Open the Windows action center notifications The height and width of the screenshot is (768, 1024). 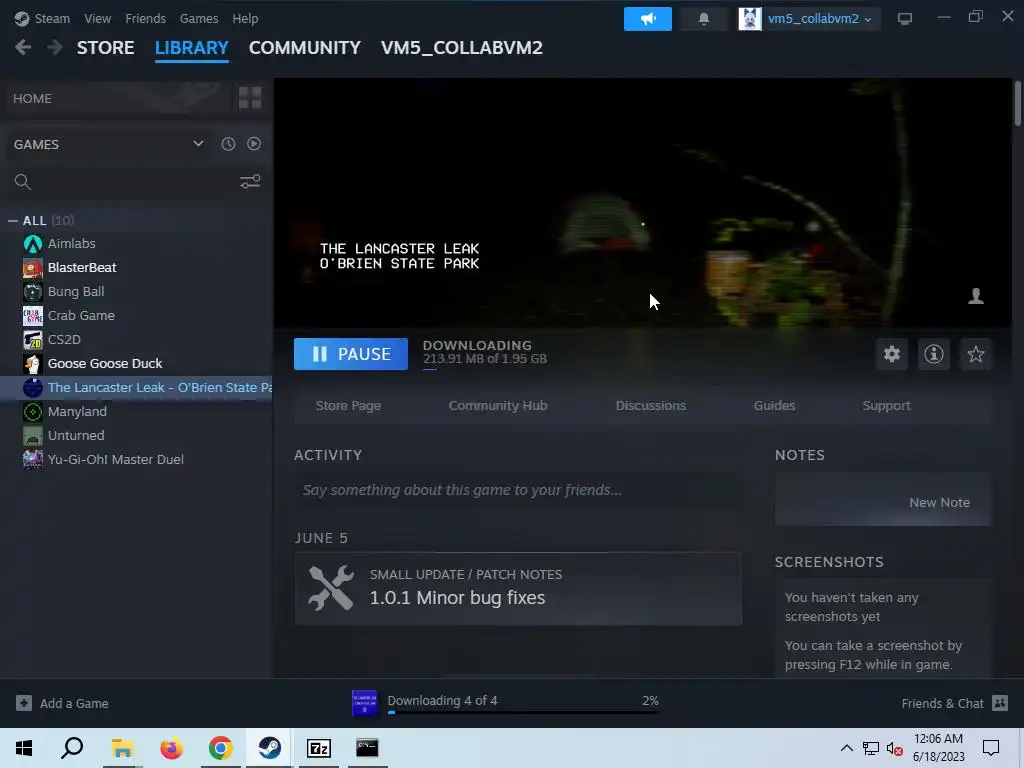991,748
